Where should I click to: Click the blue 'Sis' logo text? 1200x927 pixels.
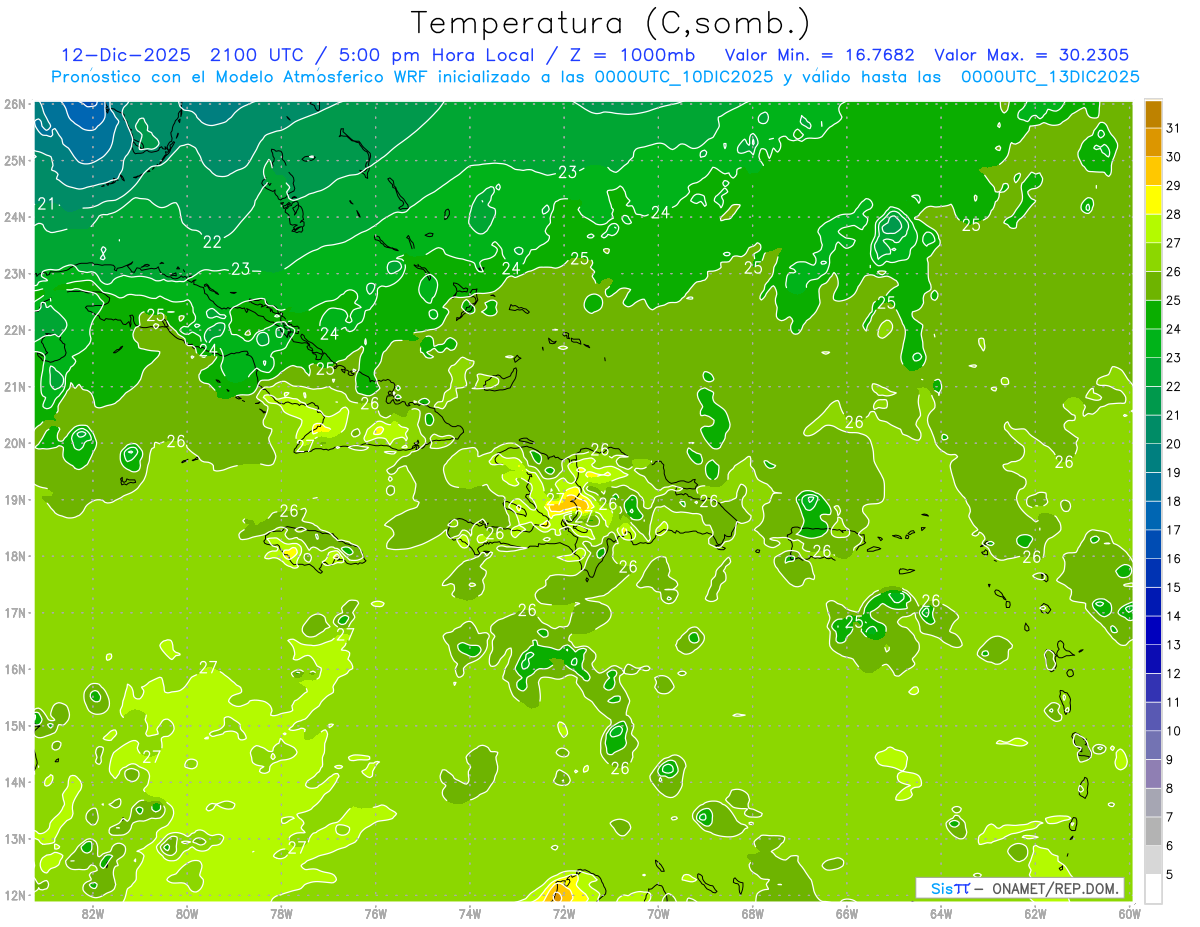pos(941,888)
